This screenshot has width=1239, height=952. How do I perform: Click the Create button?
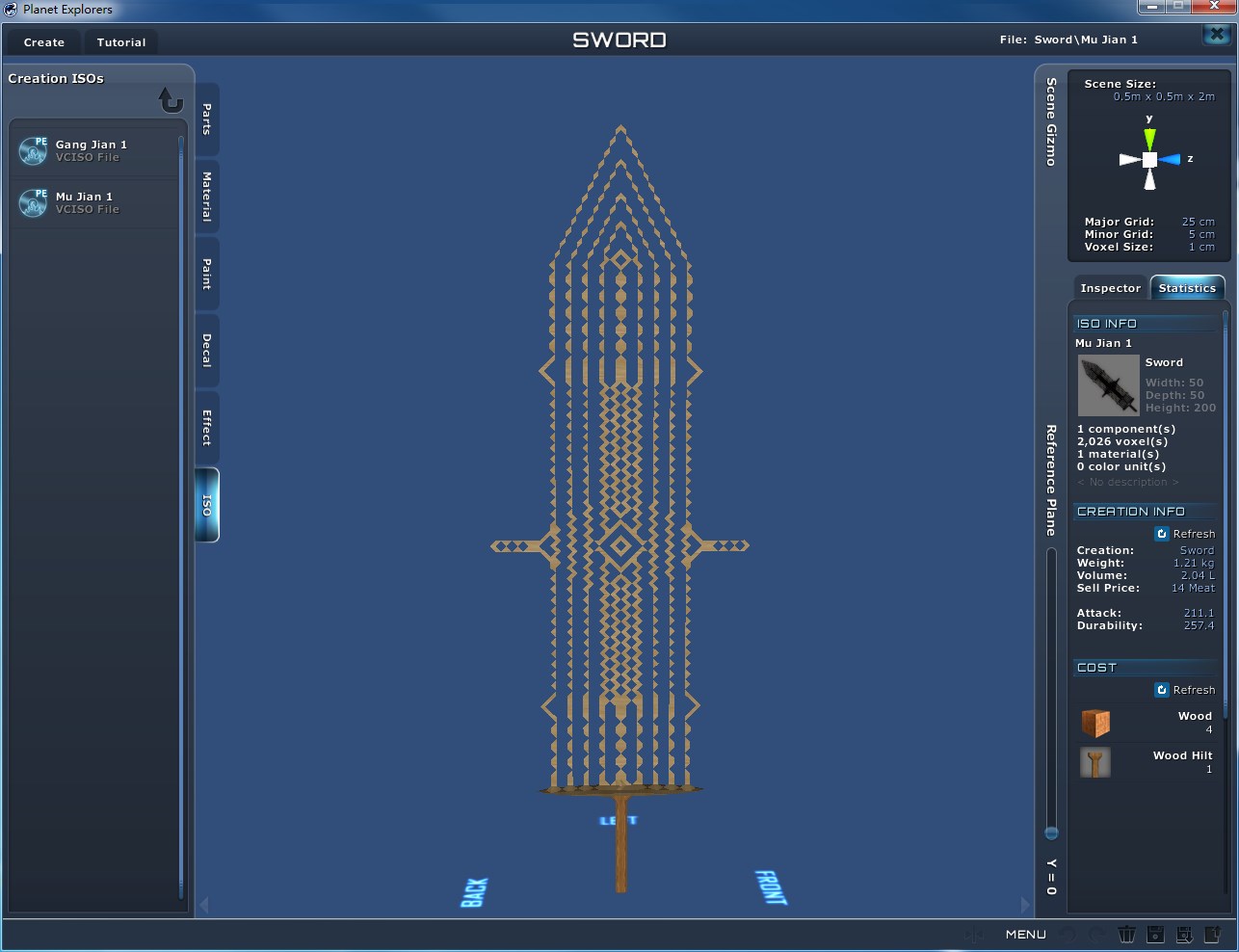(x=44, y=42)
